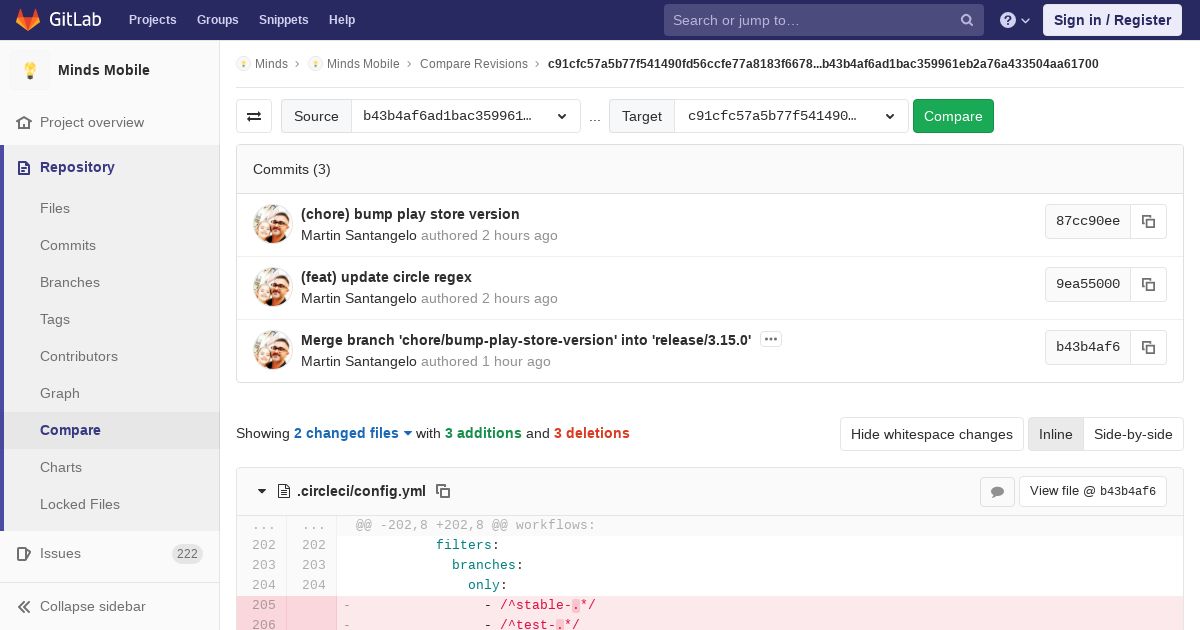Toggle comments with the speech bubble icon
Image resolution: width=1200 pixels, height=630 pixels.
[x=997, y=491]
